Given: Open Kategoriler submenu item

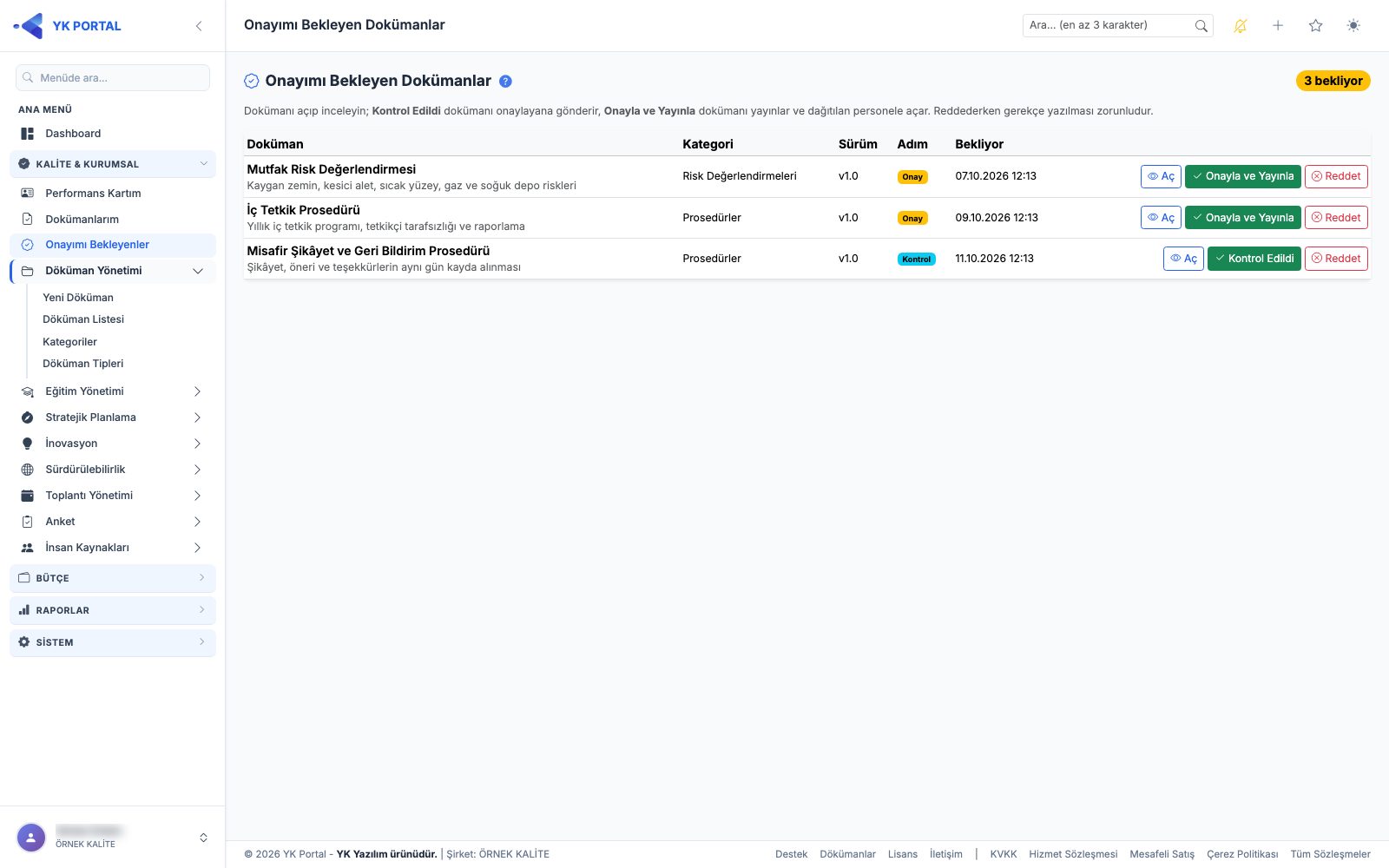Looking at the screenshot, I should pos(69,342).
